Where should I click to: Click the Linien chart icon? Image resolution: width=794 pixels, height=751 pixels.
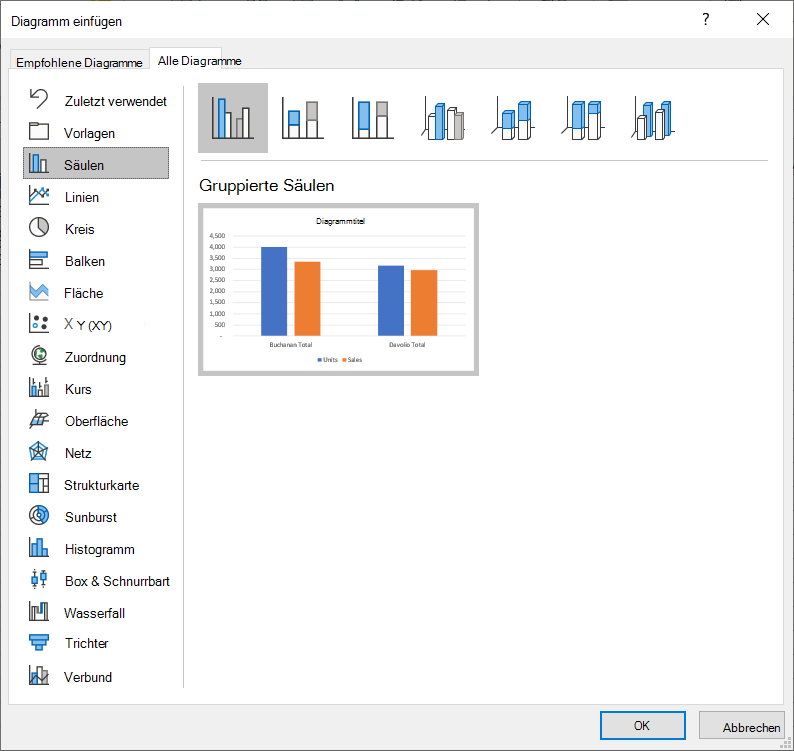tap(39, 195)
